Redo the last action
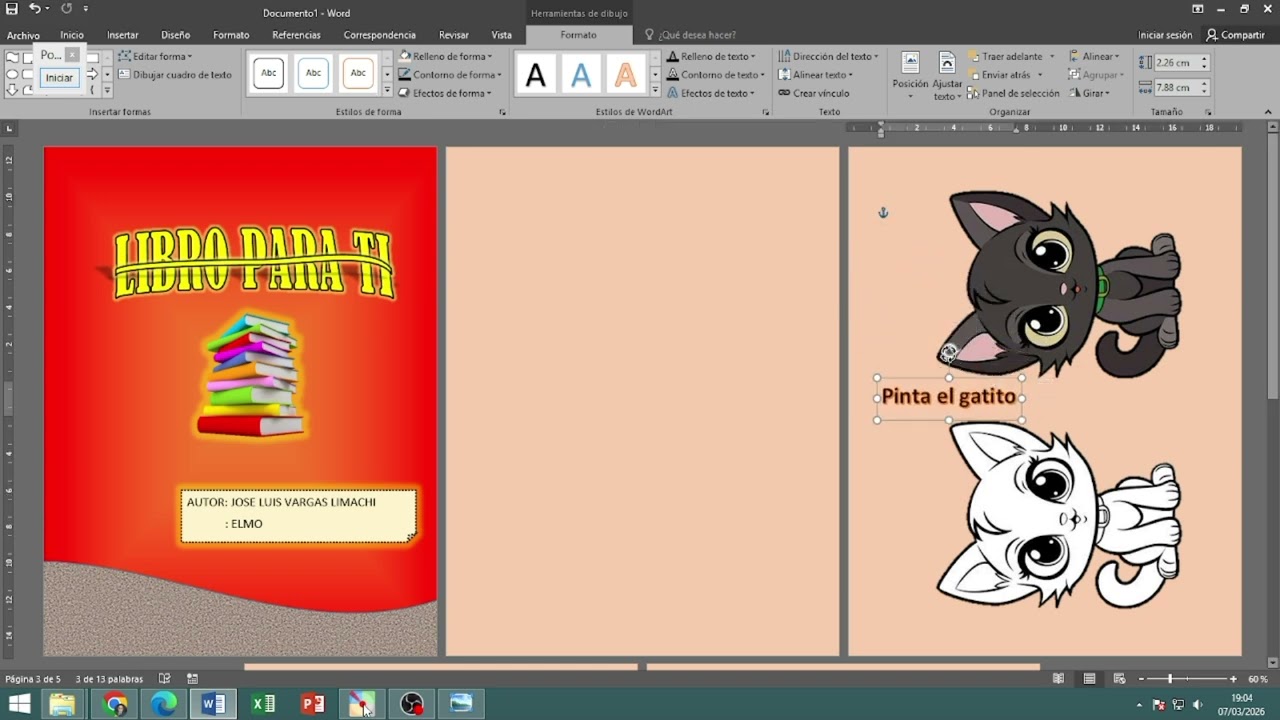Image resolution: width=1280 pixels, height=720 pixels. (66, 9)
